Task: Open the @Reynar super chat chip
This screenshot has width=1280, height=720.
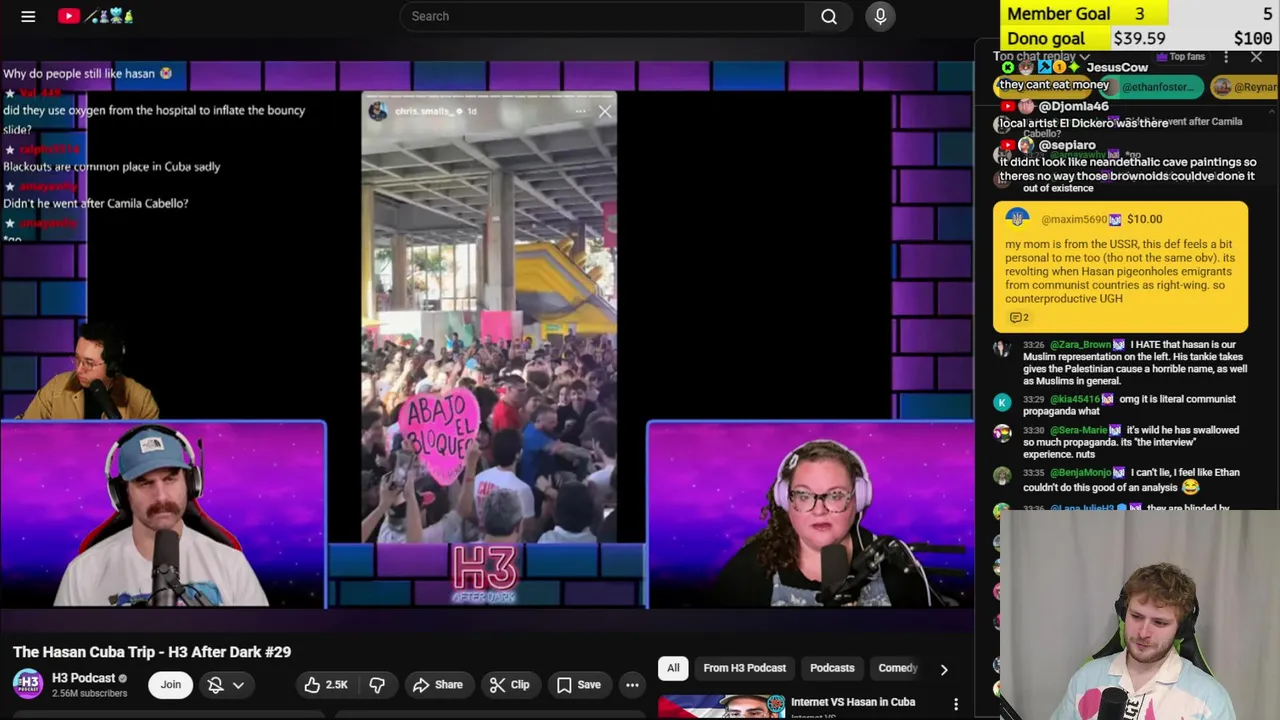Action: (x=1245, y=87)
